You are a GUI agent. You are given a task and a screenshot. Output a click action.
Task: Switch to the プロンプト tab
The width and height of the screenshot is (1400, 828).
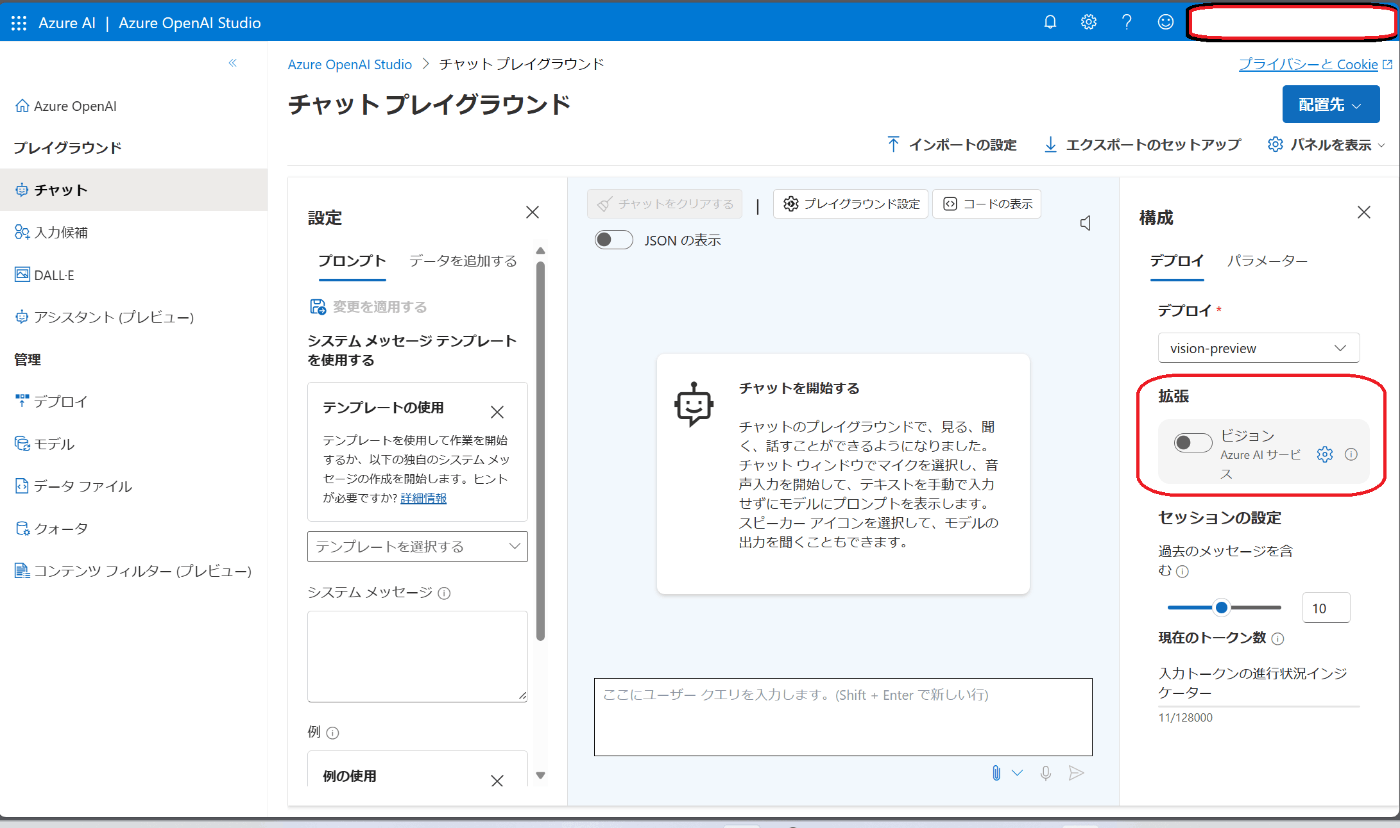point(352,261)
